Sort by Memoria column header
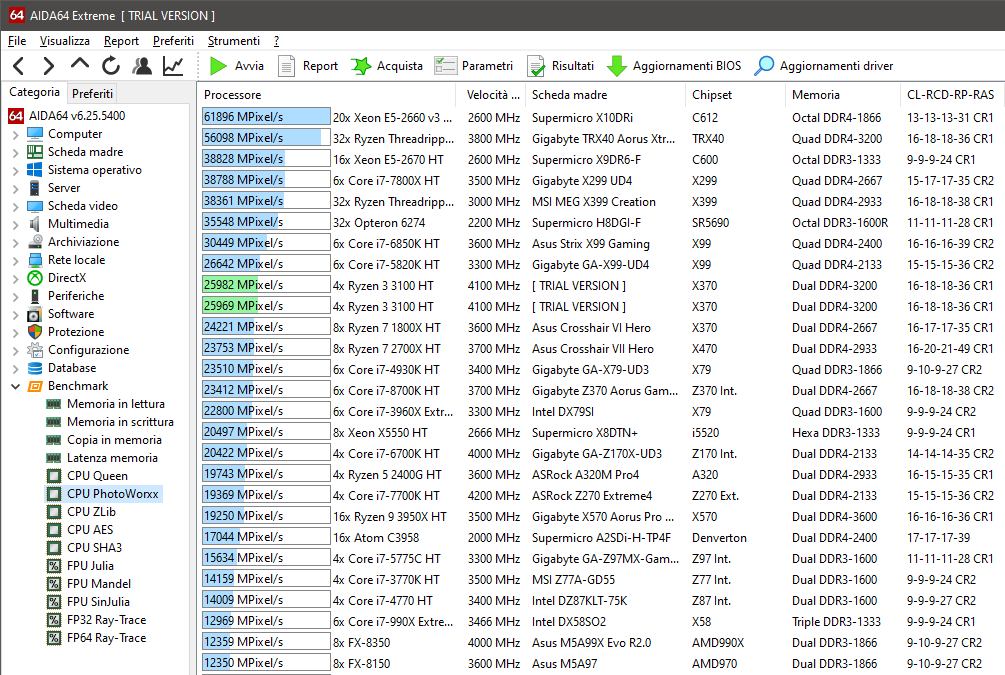Screen dimensions: 1005x675 click(842, 94)
